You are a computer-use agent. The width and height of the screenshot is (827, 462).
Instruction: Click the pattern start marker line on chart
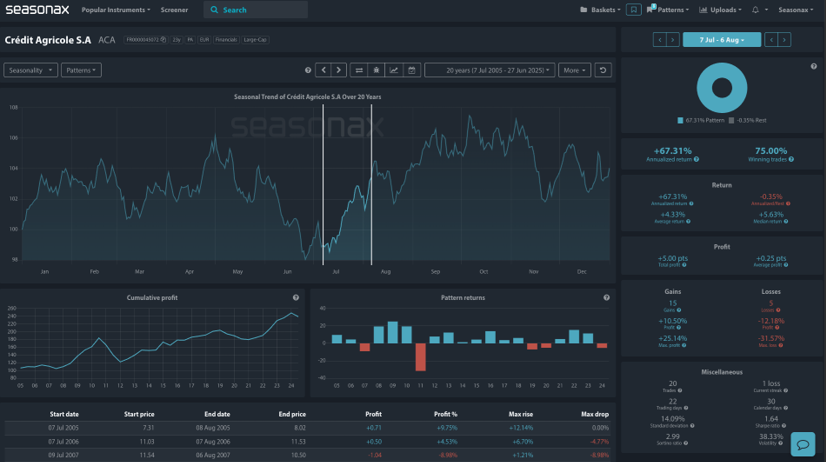tap(323, 185)
